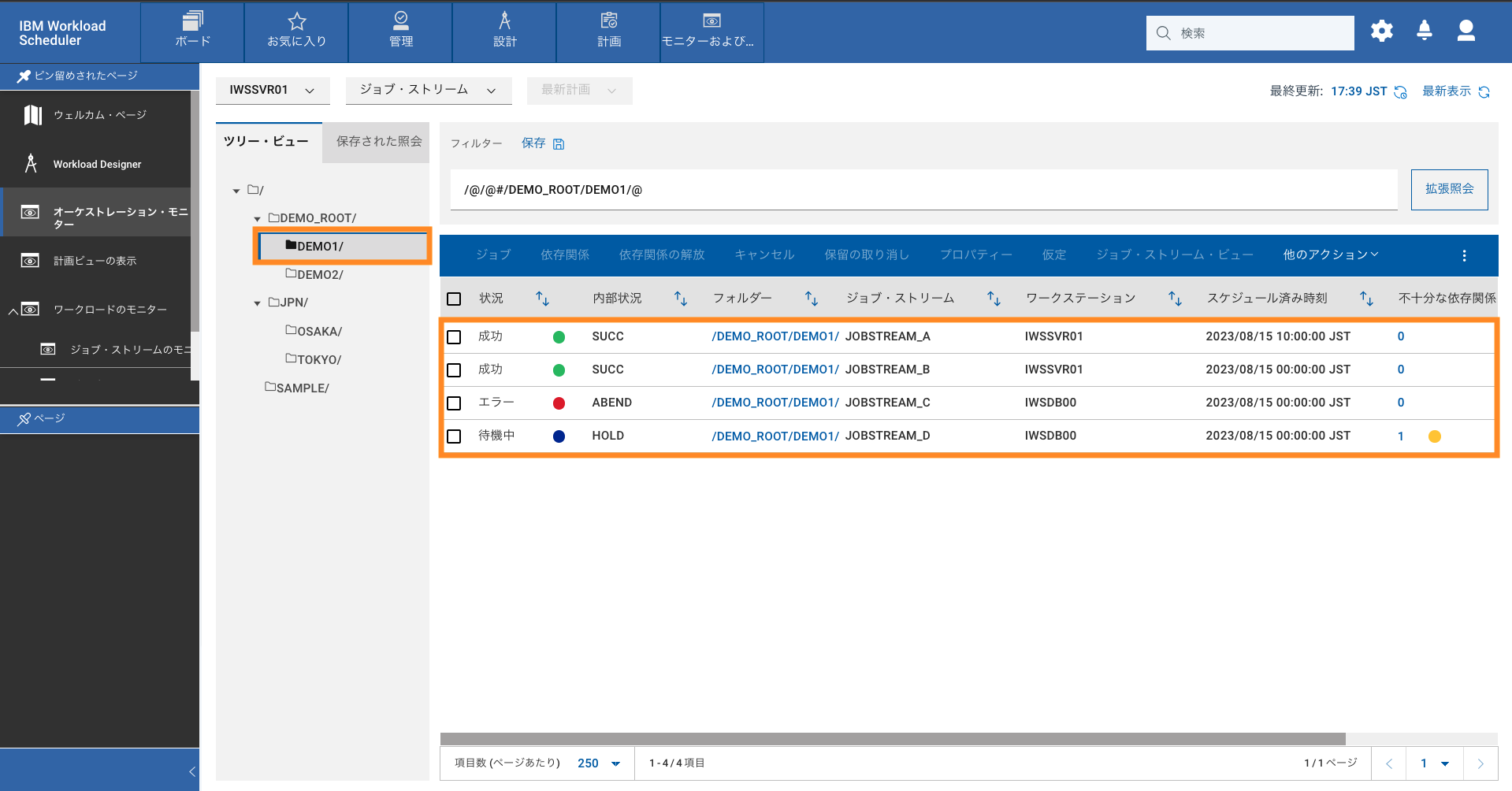
Task: Select 計画ビューの表示 in the sidebar
Action: pyautogui.click(x=95, y=261)
